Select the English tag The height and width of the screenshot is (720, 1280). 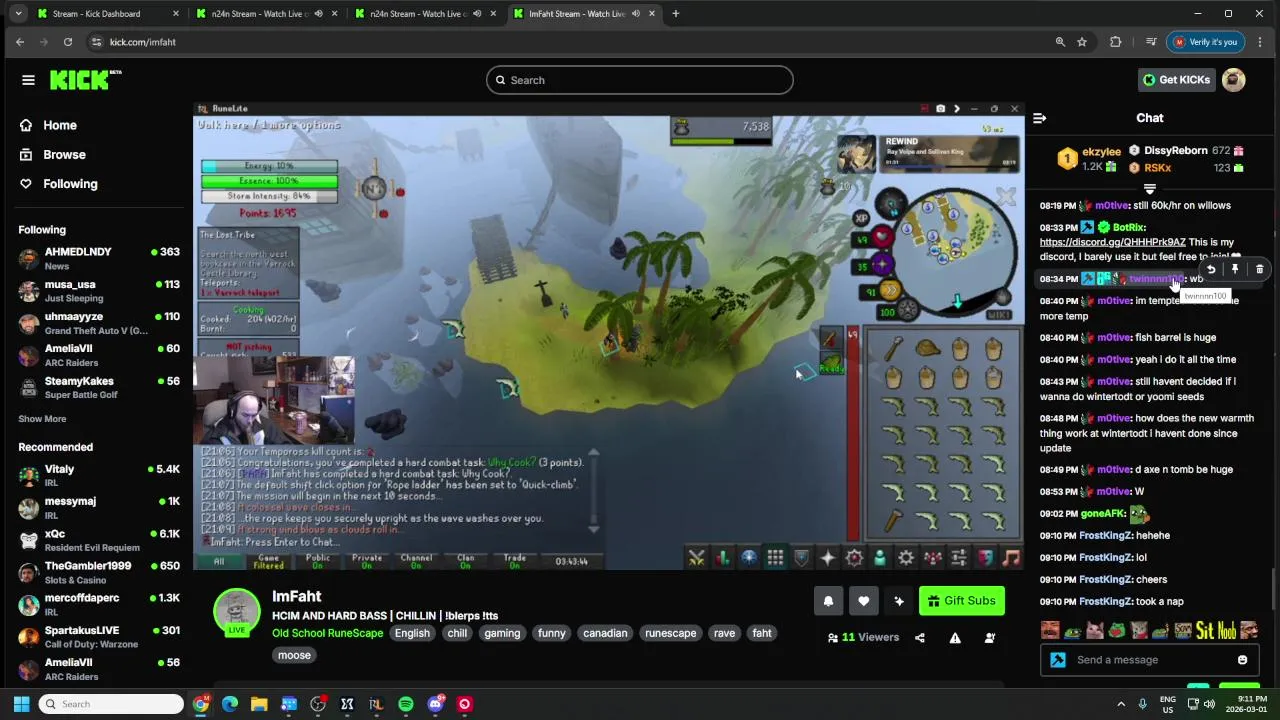[x=412, y=633]
